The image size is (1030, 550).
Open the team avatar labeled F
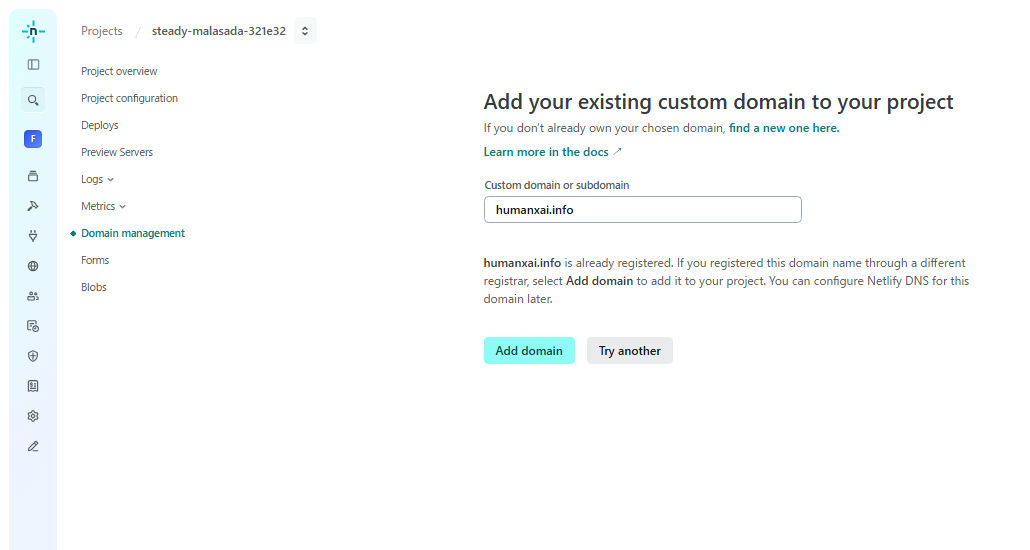pyautogui.click(x=33, y=139)
